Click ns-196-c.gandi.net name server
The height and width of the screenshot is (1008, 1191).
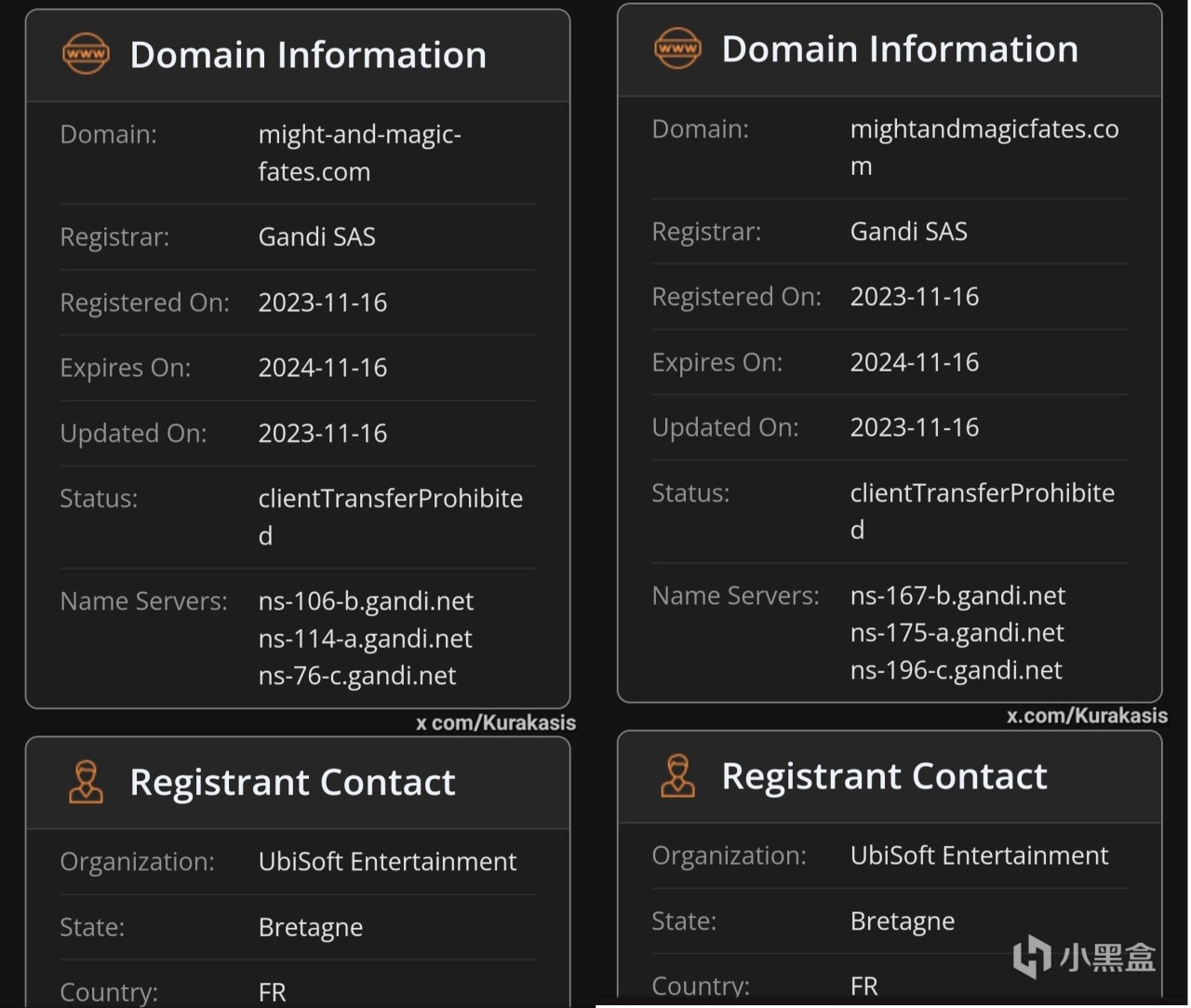point(956,670)
